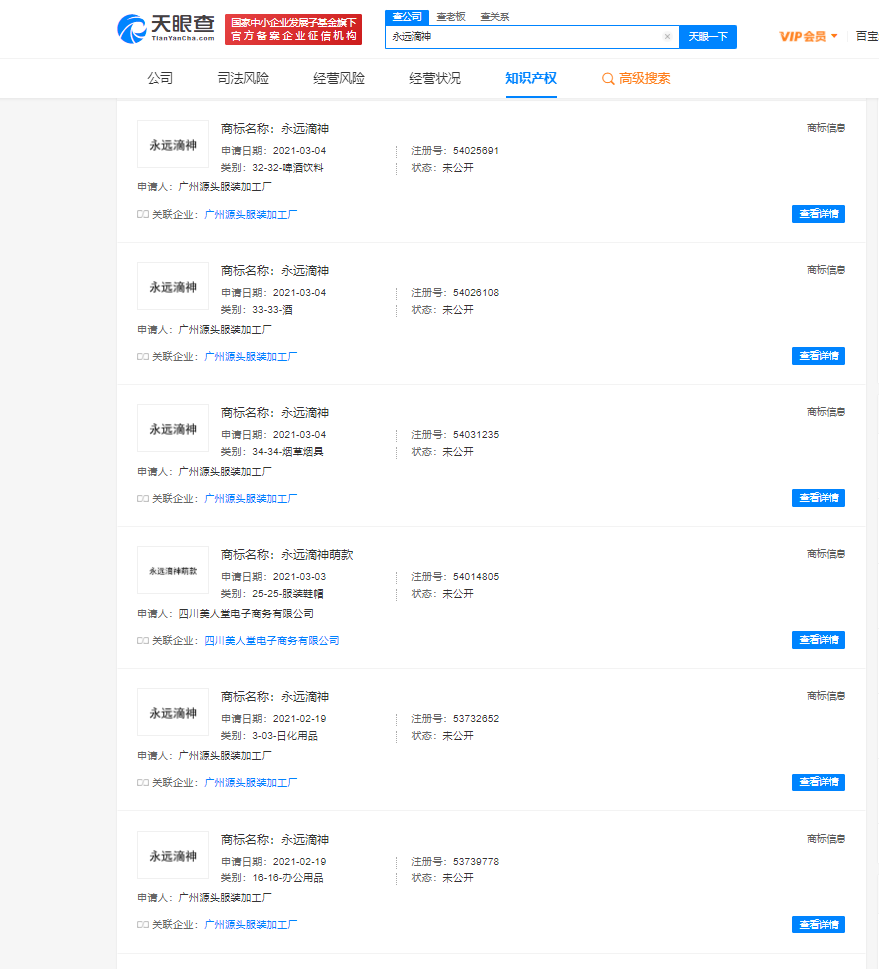This screenshot has height=969, width=879.
Task: View details for registration 54025691
Action: click(818, 214)
